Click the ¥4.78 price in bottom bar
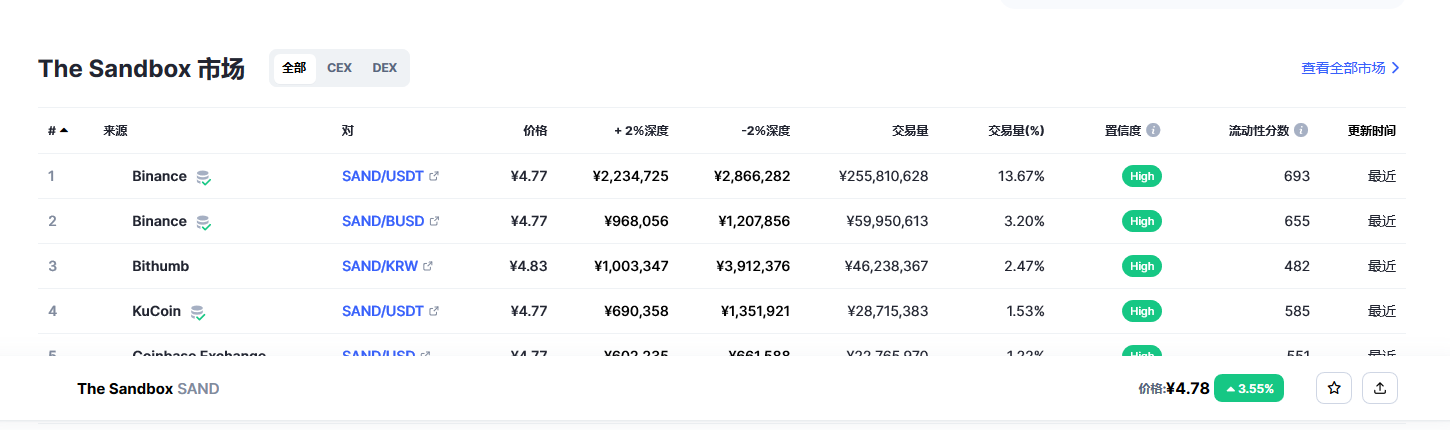Viewport: 1450px width, 430px height. (1188, 388)
